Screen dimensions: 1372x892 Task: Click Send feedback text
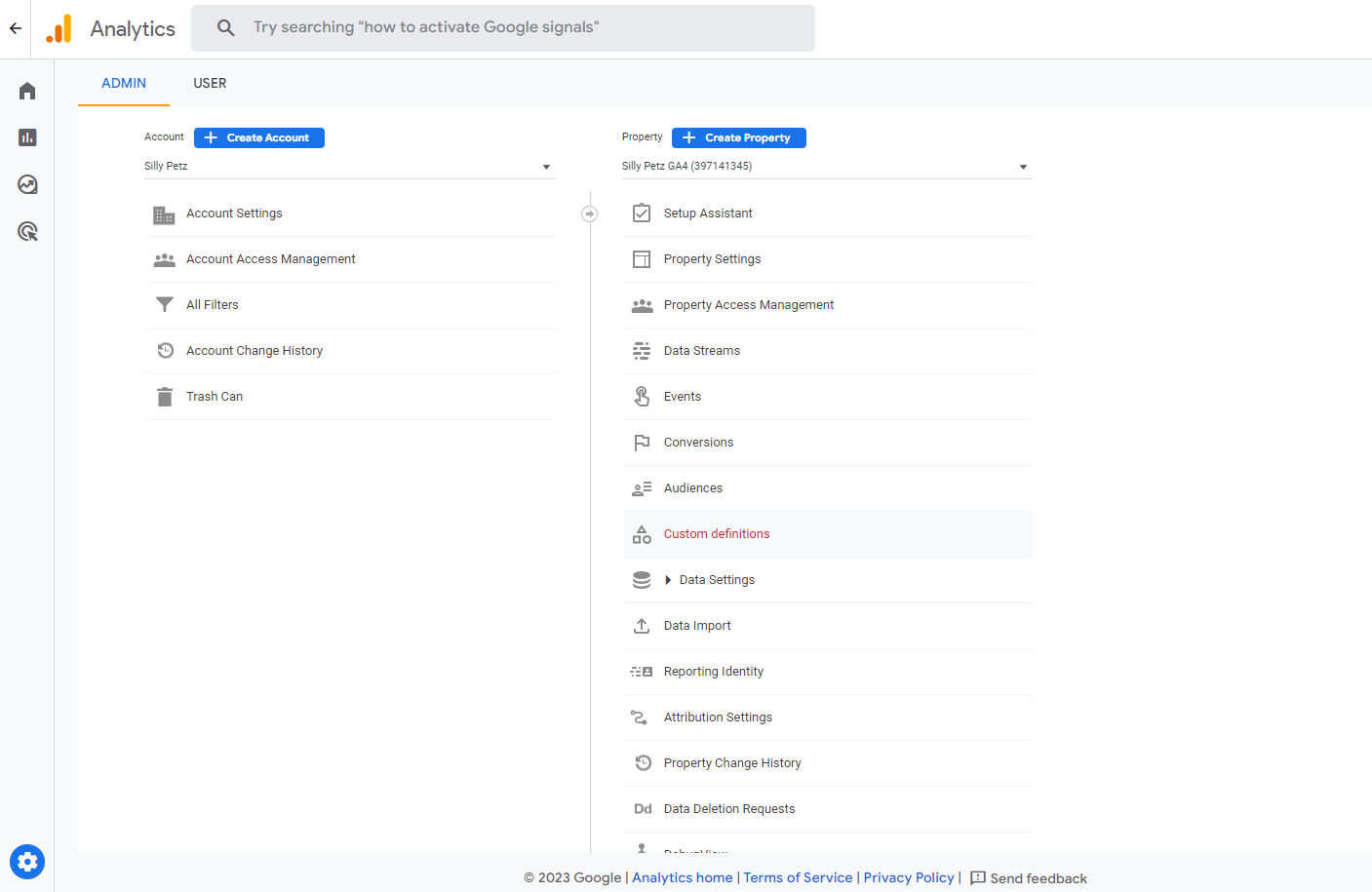tap(1039, 878)
